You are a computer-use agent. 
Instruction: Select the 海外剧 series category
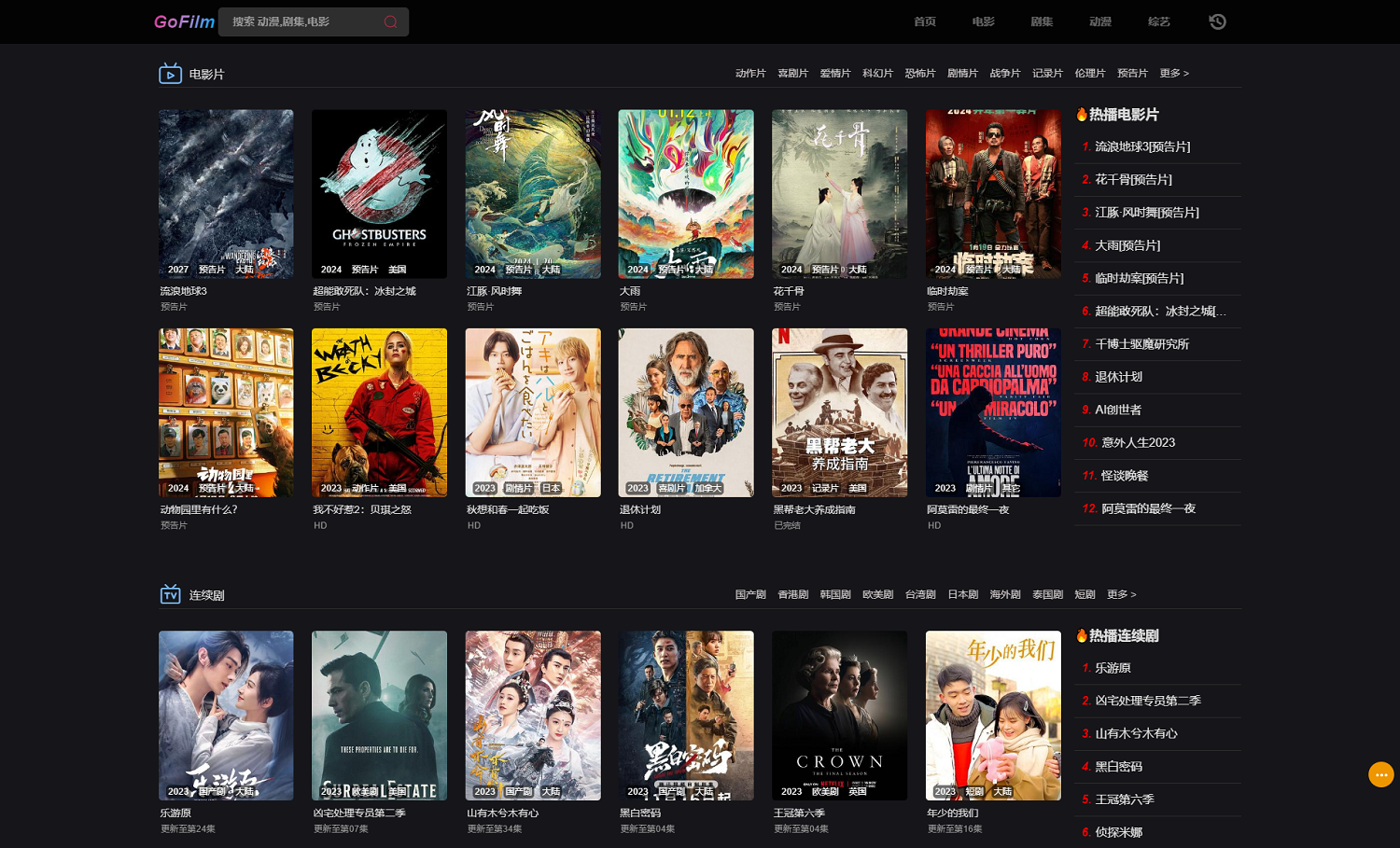[x=1005, y=594]
